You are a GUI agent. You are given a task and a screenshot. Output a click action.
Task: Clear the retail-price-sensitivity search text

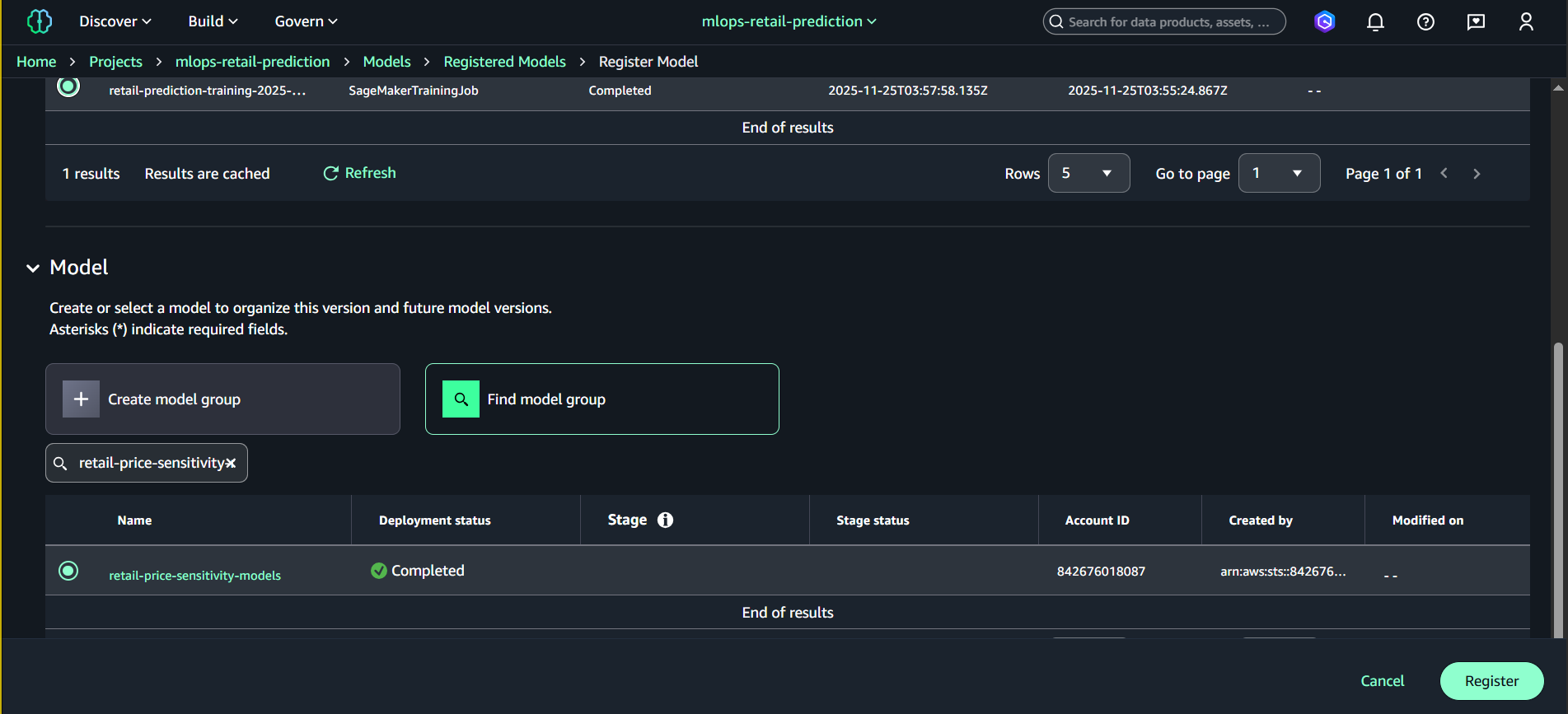[232, 464]
